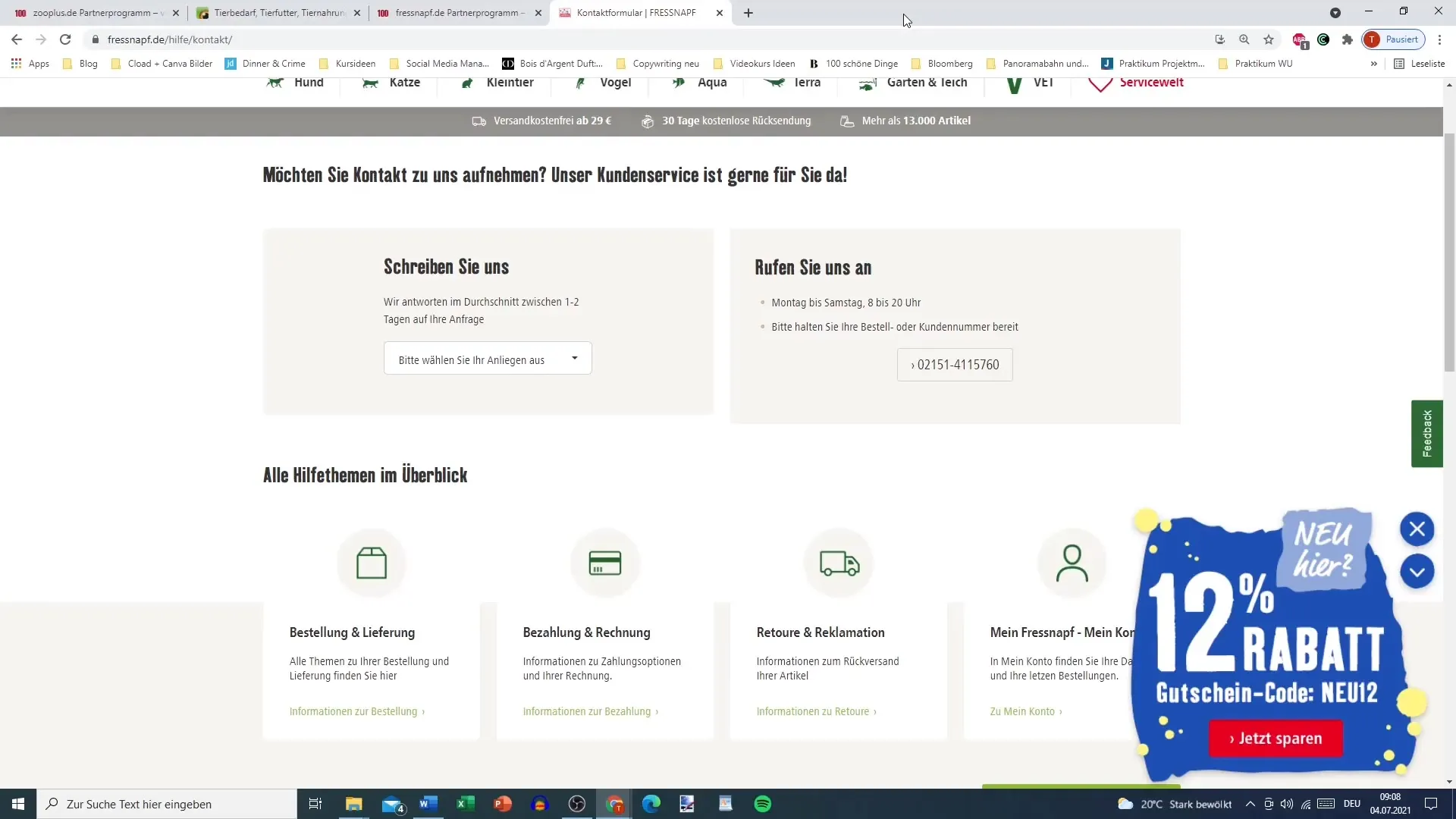Open the Garten & Teich category menu

point(913,83)
